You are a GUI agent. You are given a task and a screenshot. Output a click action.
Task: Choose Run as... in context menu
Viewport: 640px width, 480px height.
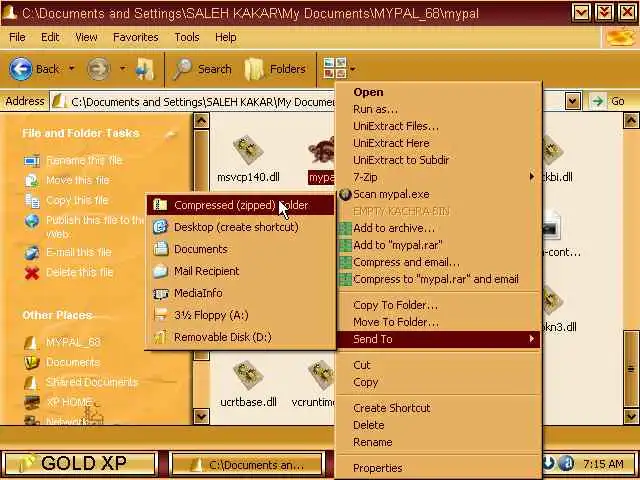click(x=438, y=109)
